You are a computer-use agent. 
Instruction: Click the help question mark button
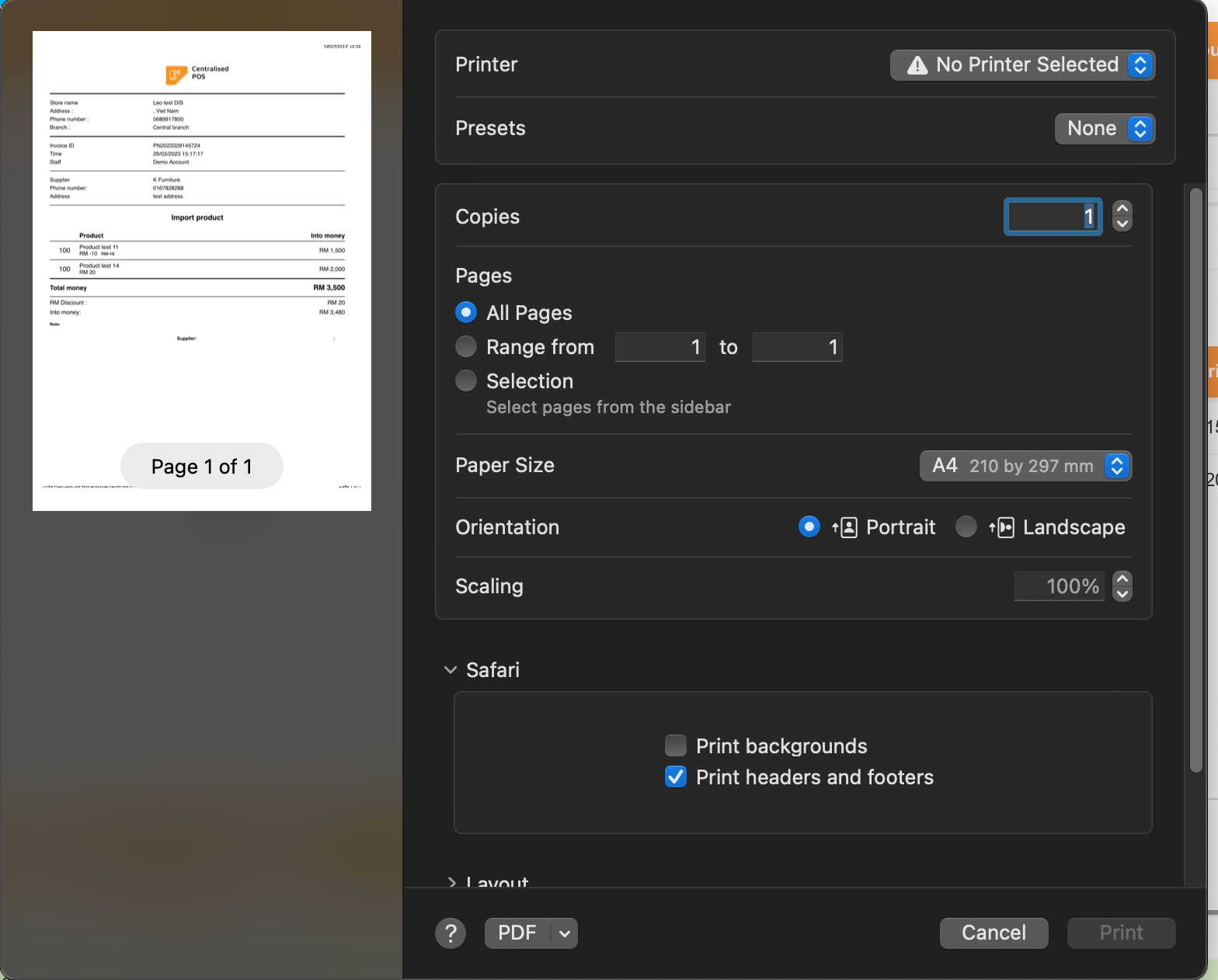451,933
